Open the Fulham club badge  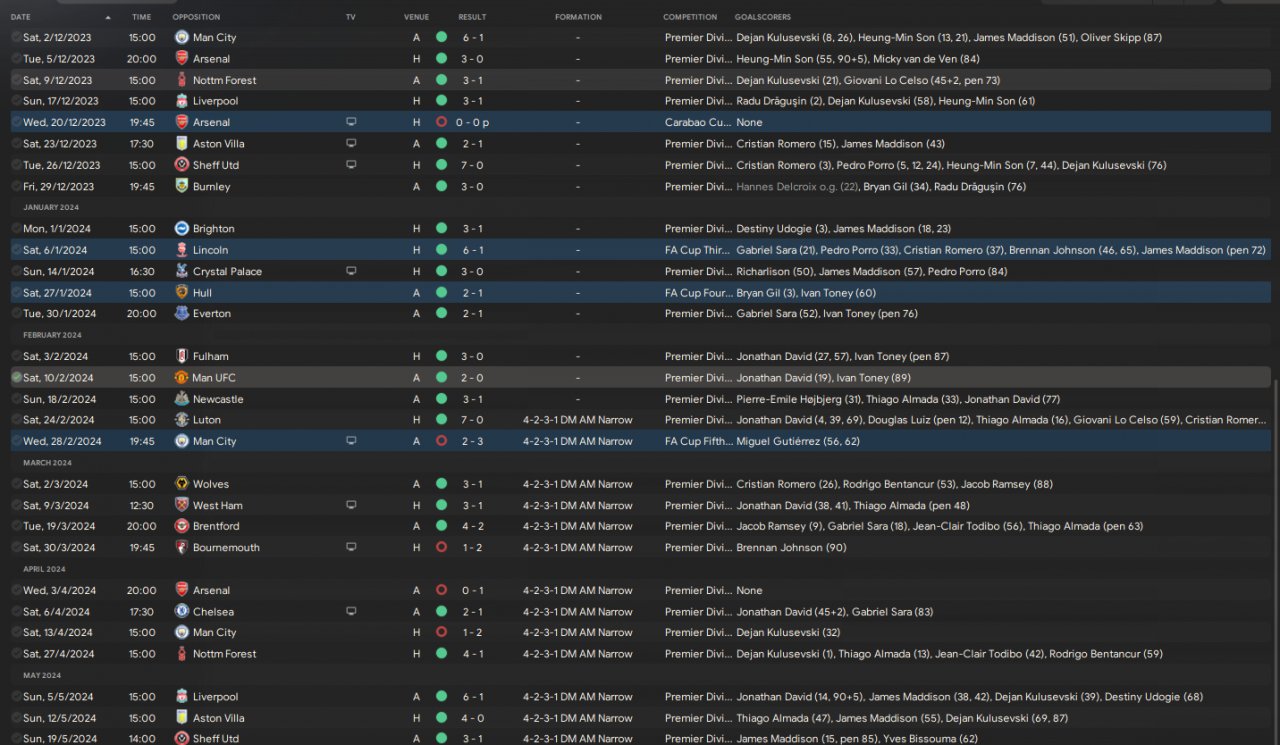click(182, 356)
